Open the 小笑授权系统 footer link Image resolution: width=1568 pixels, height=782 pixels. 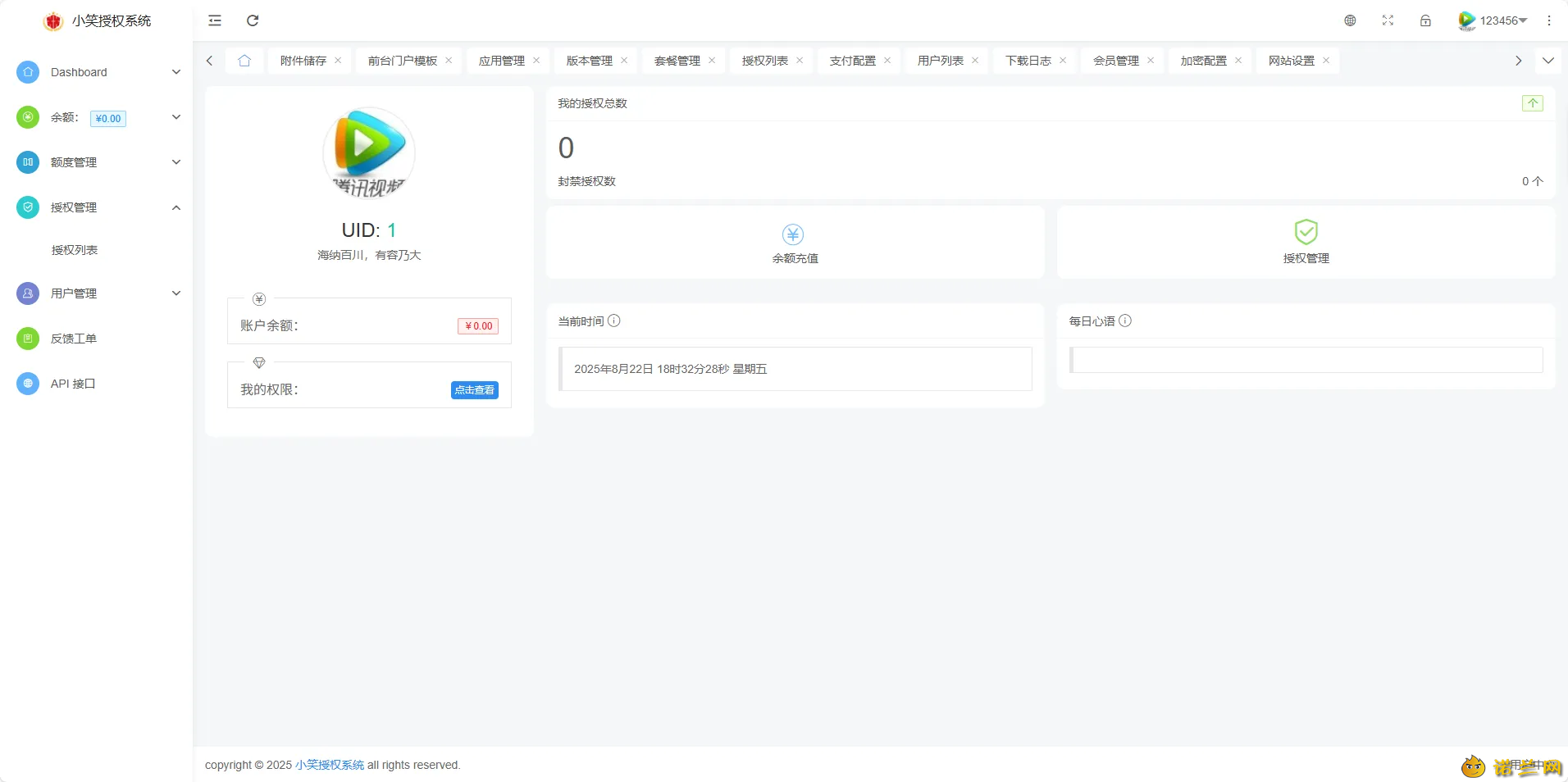click(330, 765)
